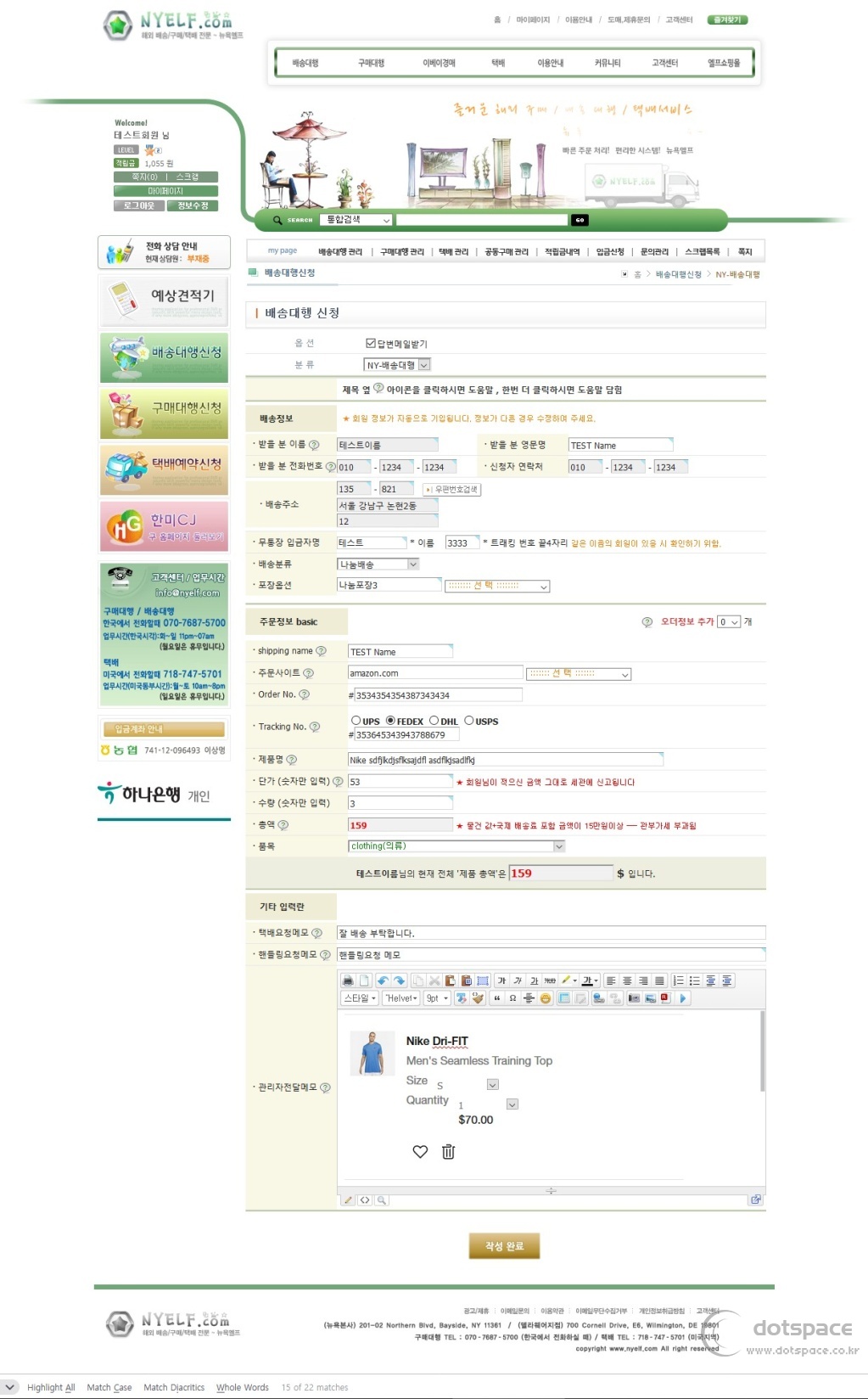Select the DHL radio button
Image resolution: width=868 pixels, height=1399 pixels.
pyautogui.click(x=434, y=721)
